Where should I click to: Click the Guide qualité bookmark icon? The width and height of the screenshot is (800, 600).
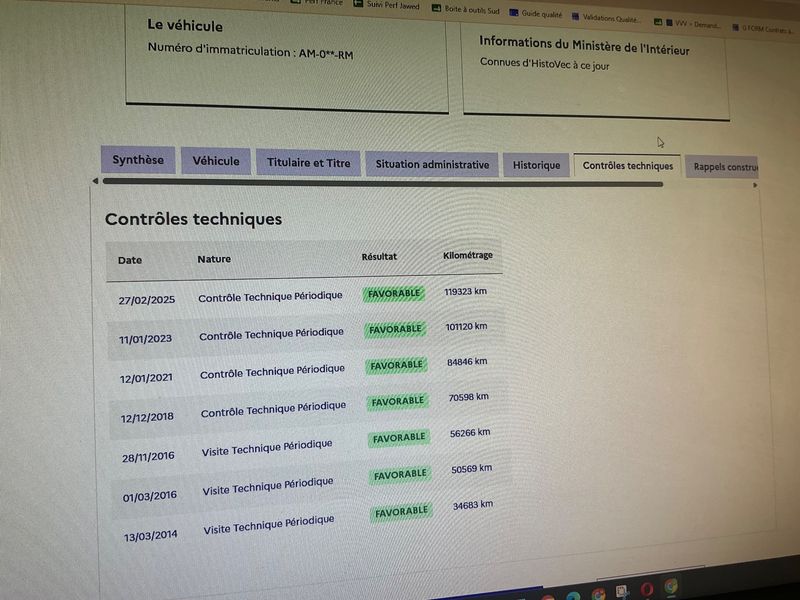click(x=514, y=13)
